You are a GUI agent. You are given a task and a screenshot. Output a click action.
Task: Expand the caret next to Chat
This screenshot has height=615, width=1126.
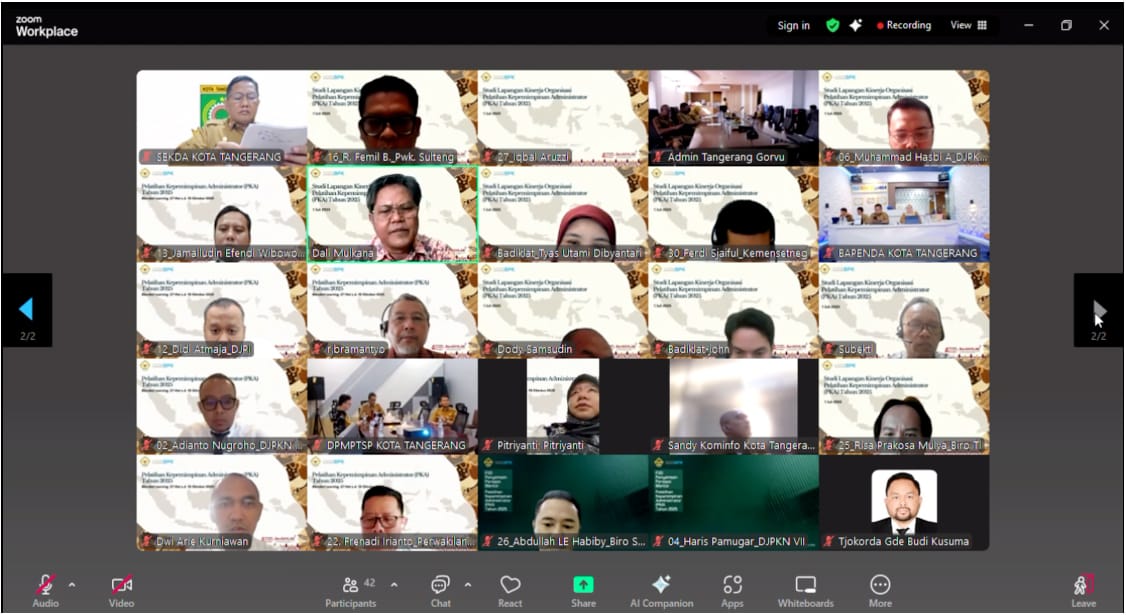(468, 584)
